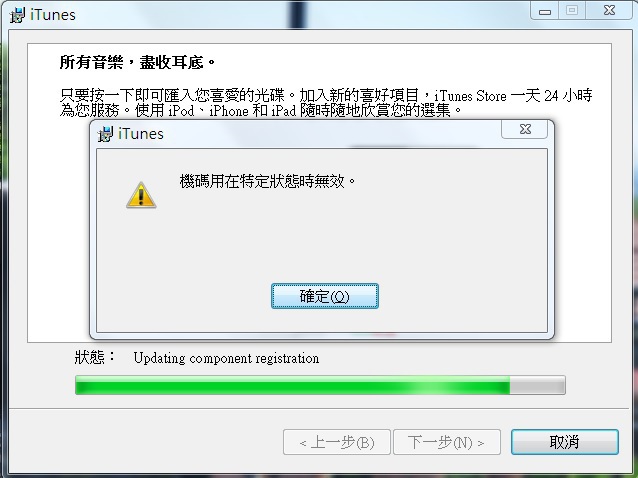Close the inner iTunes warning dialog
The image size is (638, 478).
click(x=524, y=129)
